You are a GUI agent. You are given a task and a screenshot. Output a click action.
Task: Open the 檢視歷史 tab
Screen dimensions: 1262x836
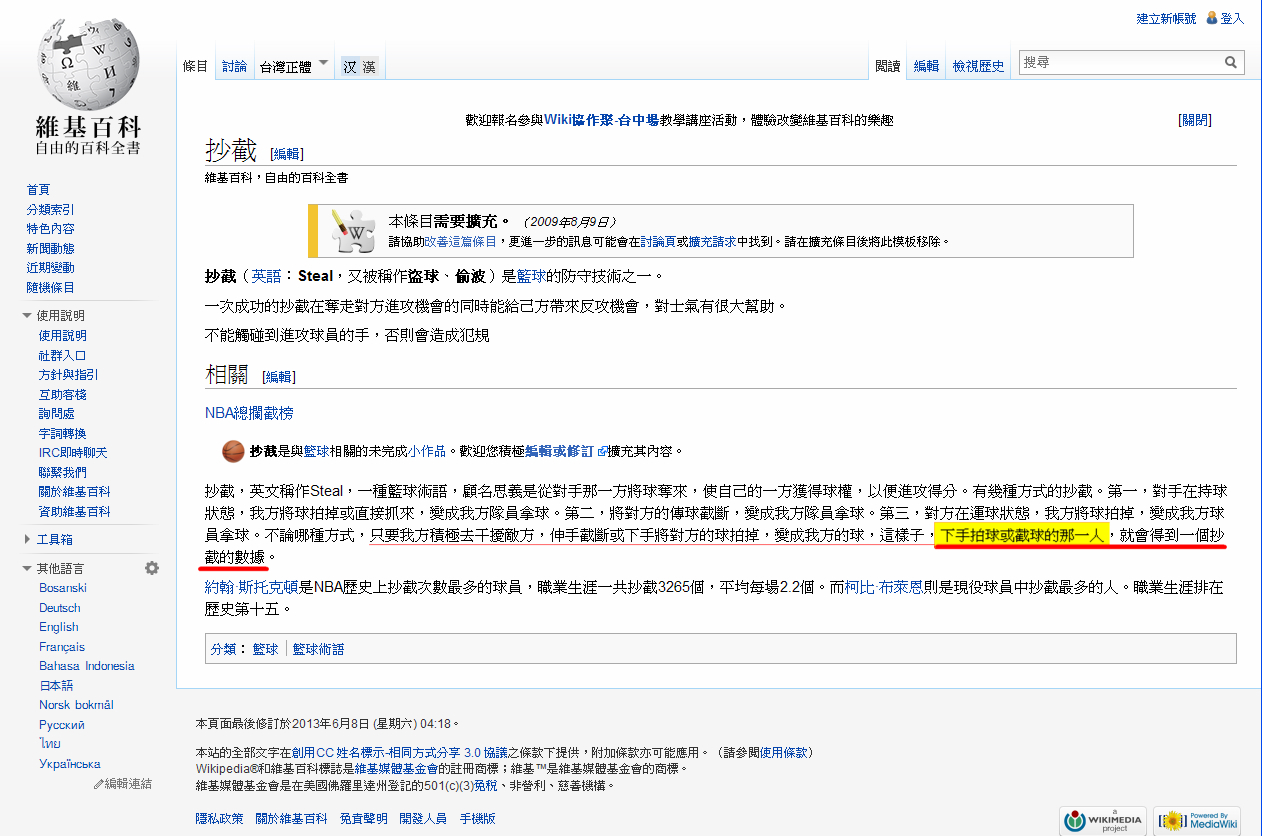pyautogui.click(x=977, y=66)
